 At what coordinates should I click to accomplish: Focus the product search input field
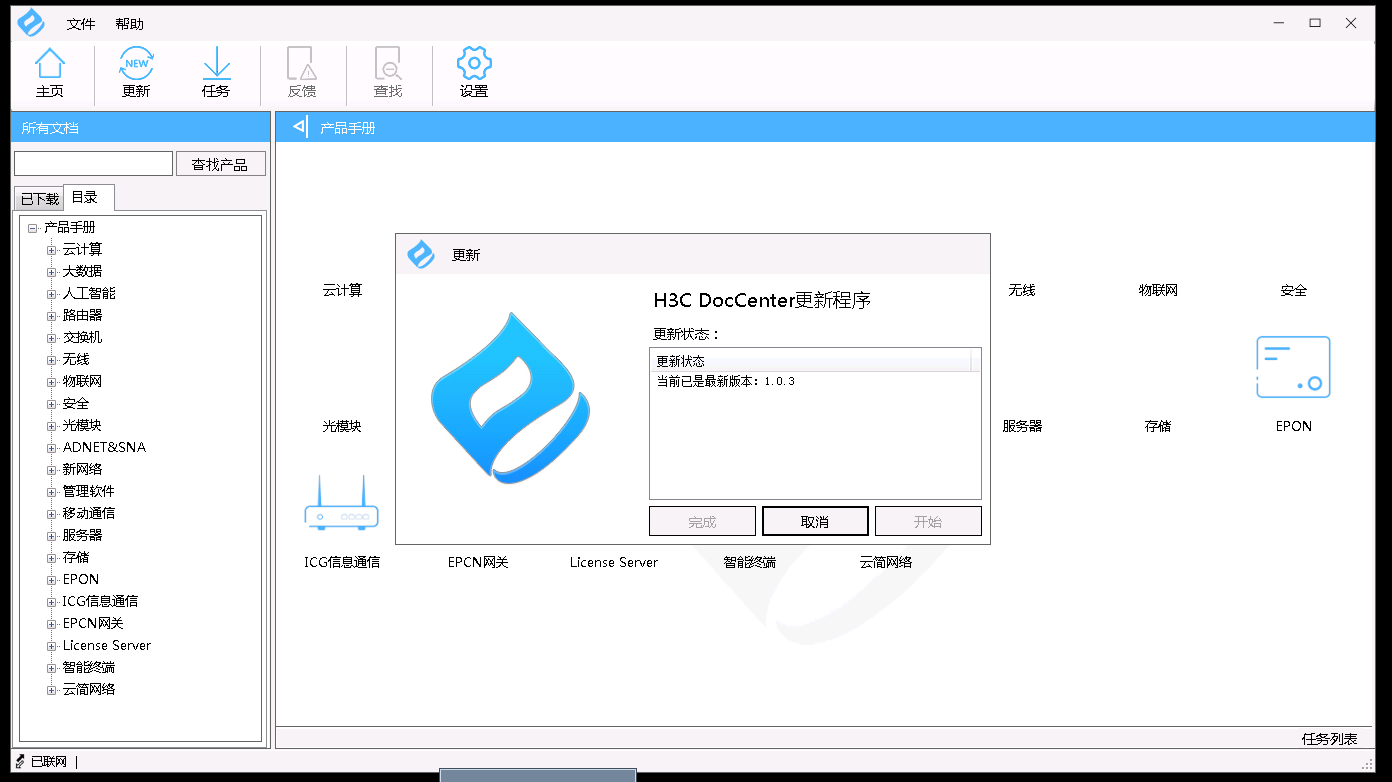pyautogui.click(x=93, y=164)
